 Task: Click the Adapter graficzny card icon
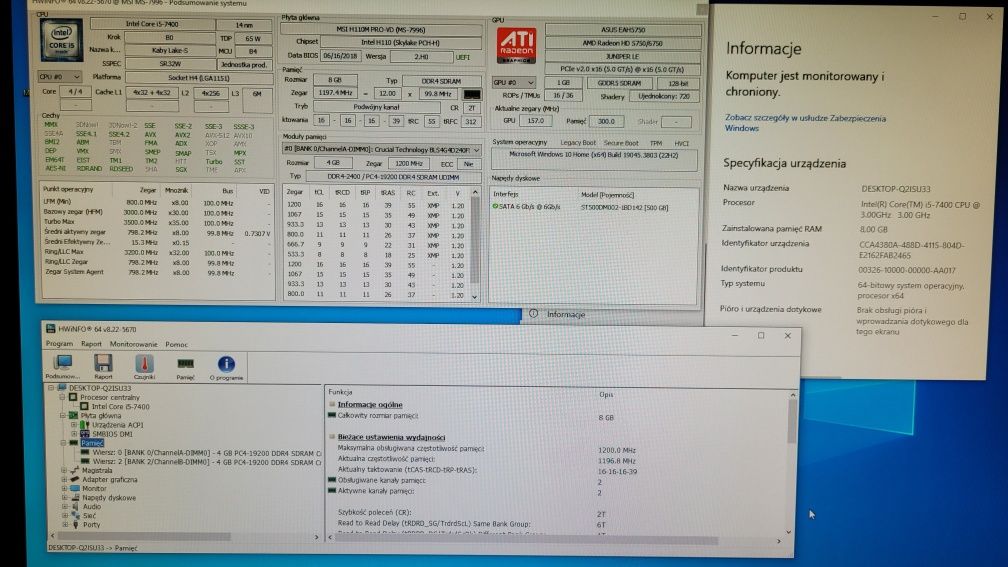74,480
